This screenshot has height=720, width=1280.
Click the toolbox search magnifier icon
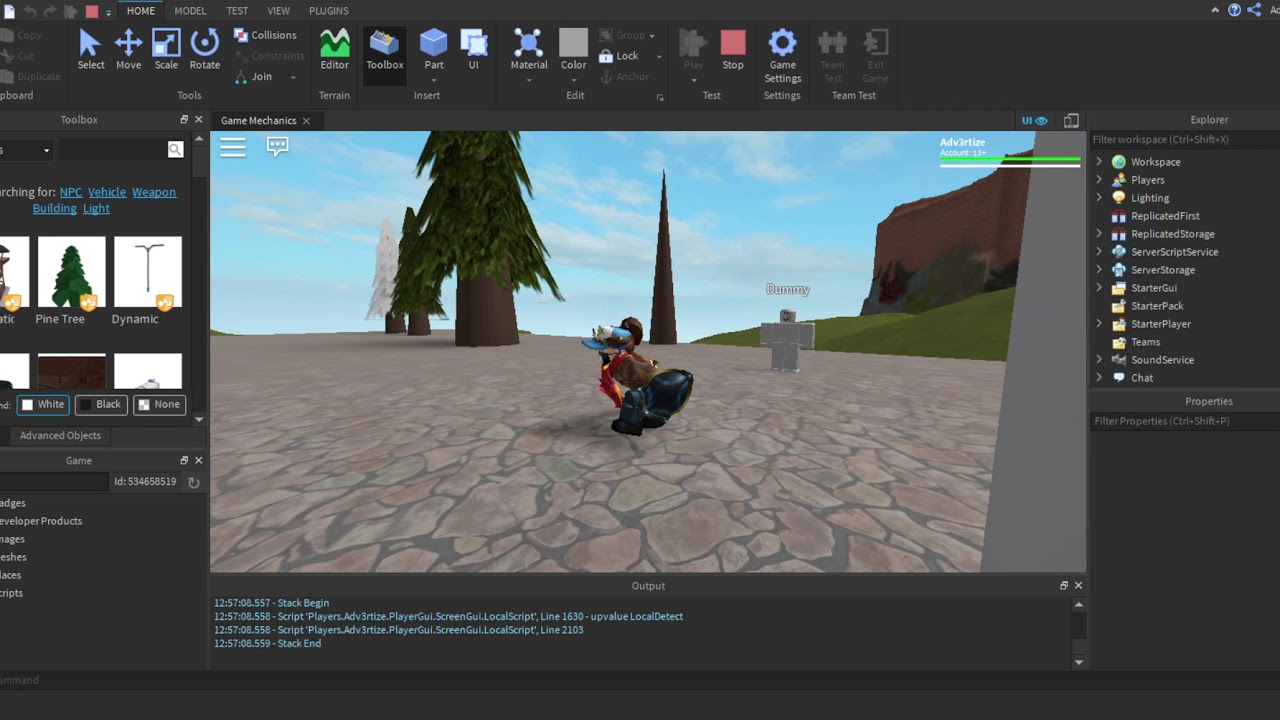(175, 149)
